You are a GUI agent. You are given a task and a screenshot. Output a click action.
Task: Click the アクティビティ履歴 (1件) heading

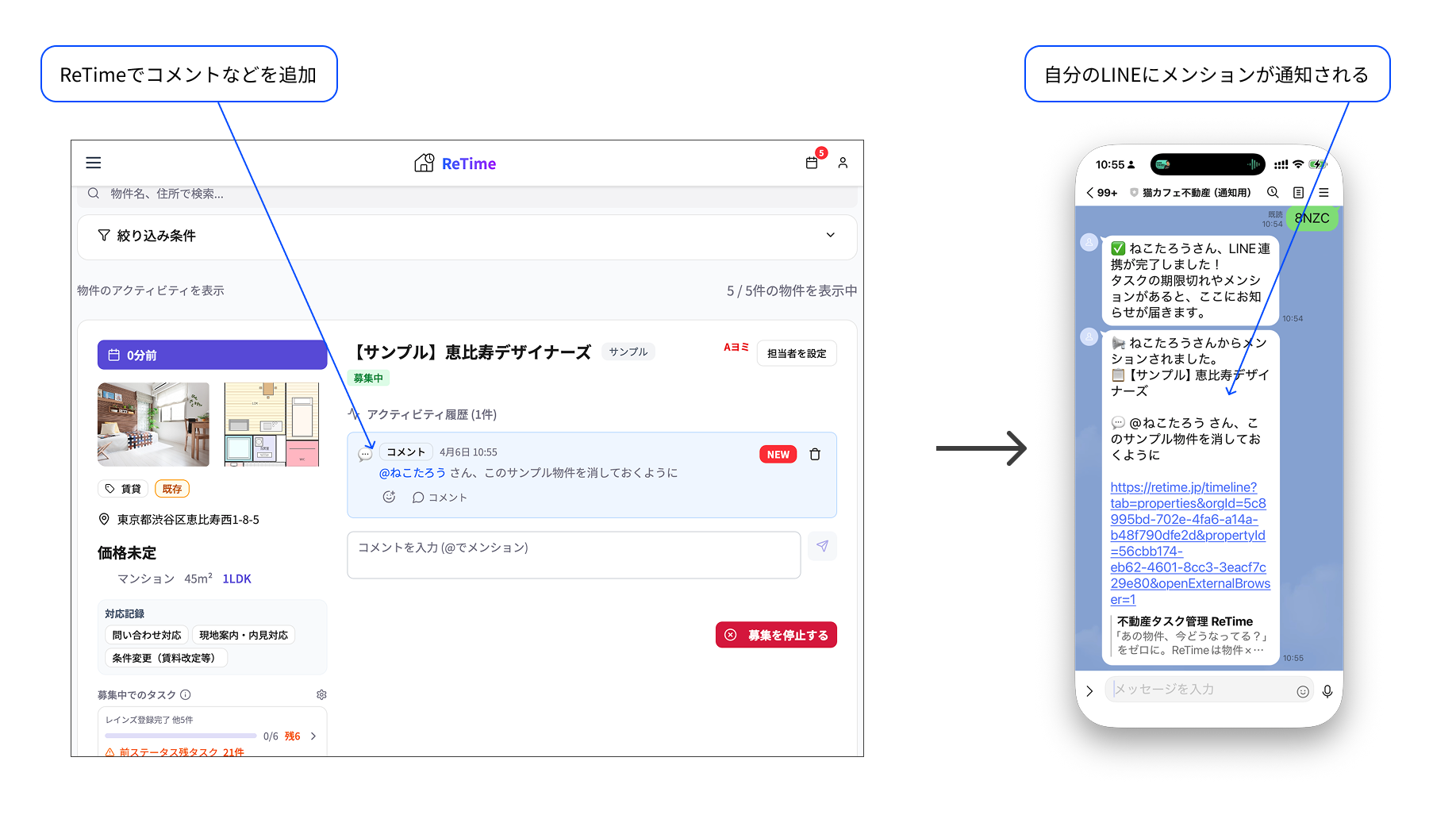click(x=432, y=414)
